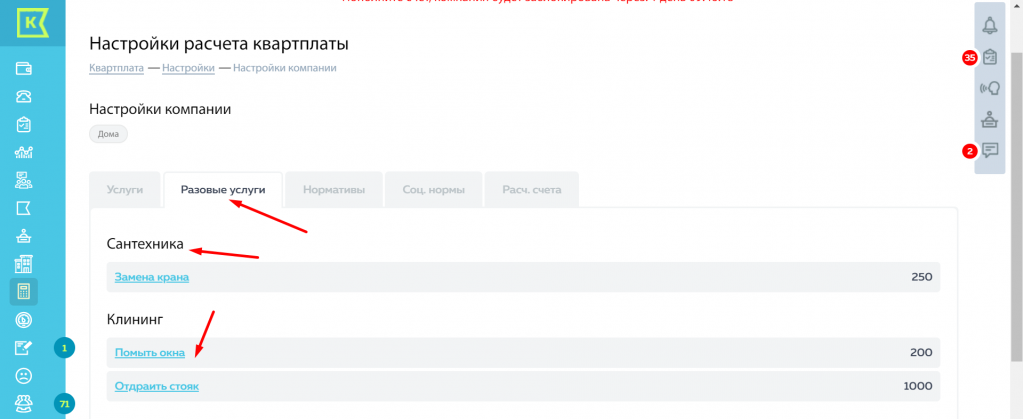This screenshot has width=1023, height=419.
Task: Open the desk icon in right panel
Action: [990, 119]
